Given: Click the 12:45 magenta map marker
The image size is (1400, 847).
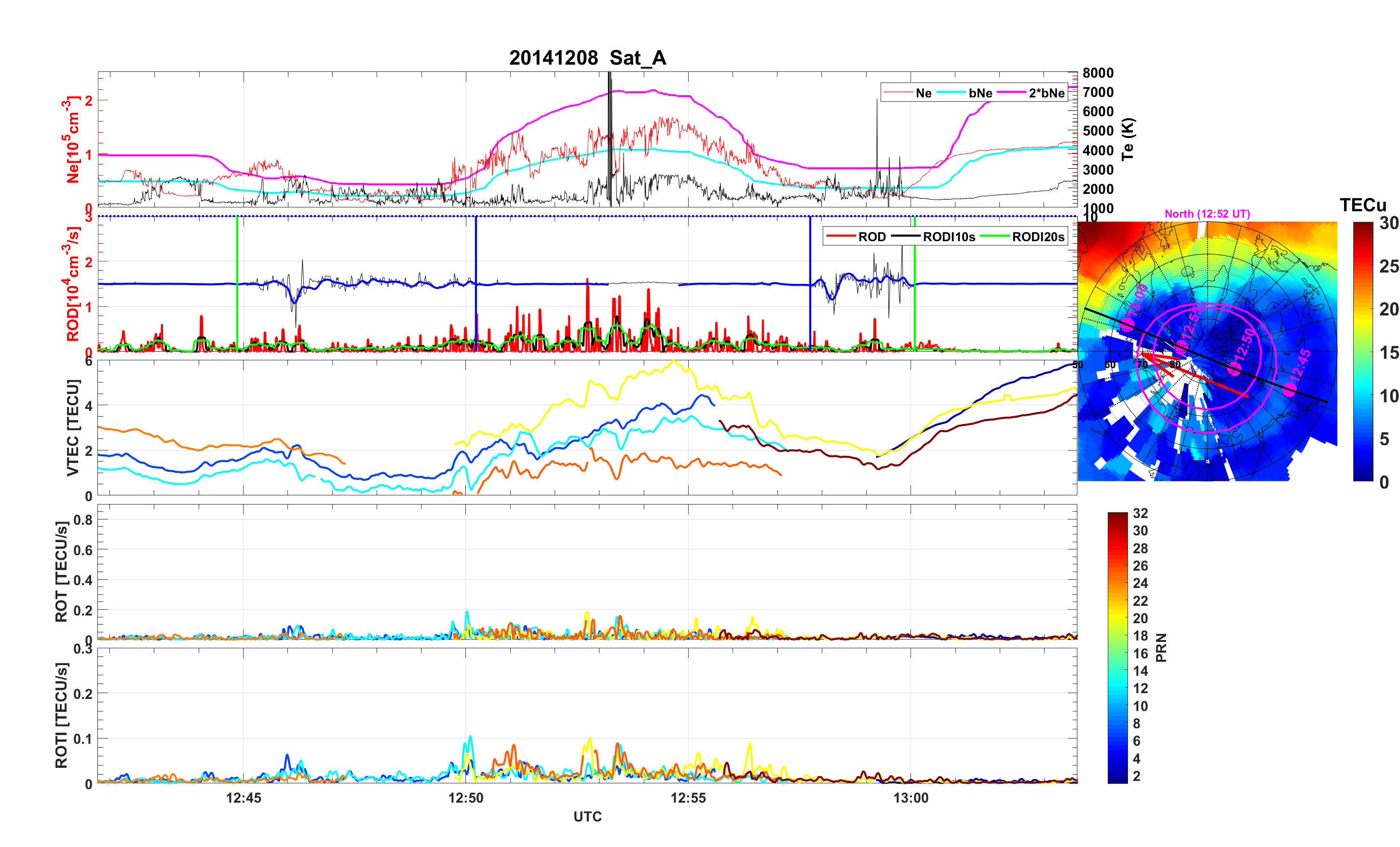Looking at the screenshot, I should tap(1290, 389).
